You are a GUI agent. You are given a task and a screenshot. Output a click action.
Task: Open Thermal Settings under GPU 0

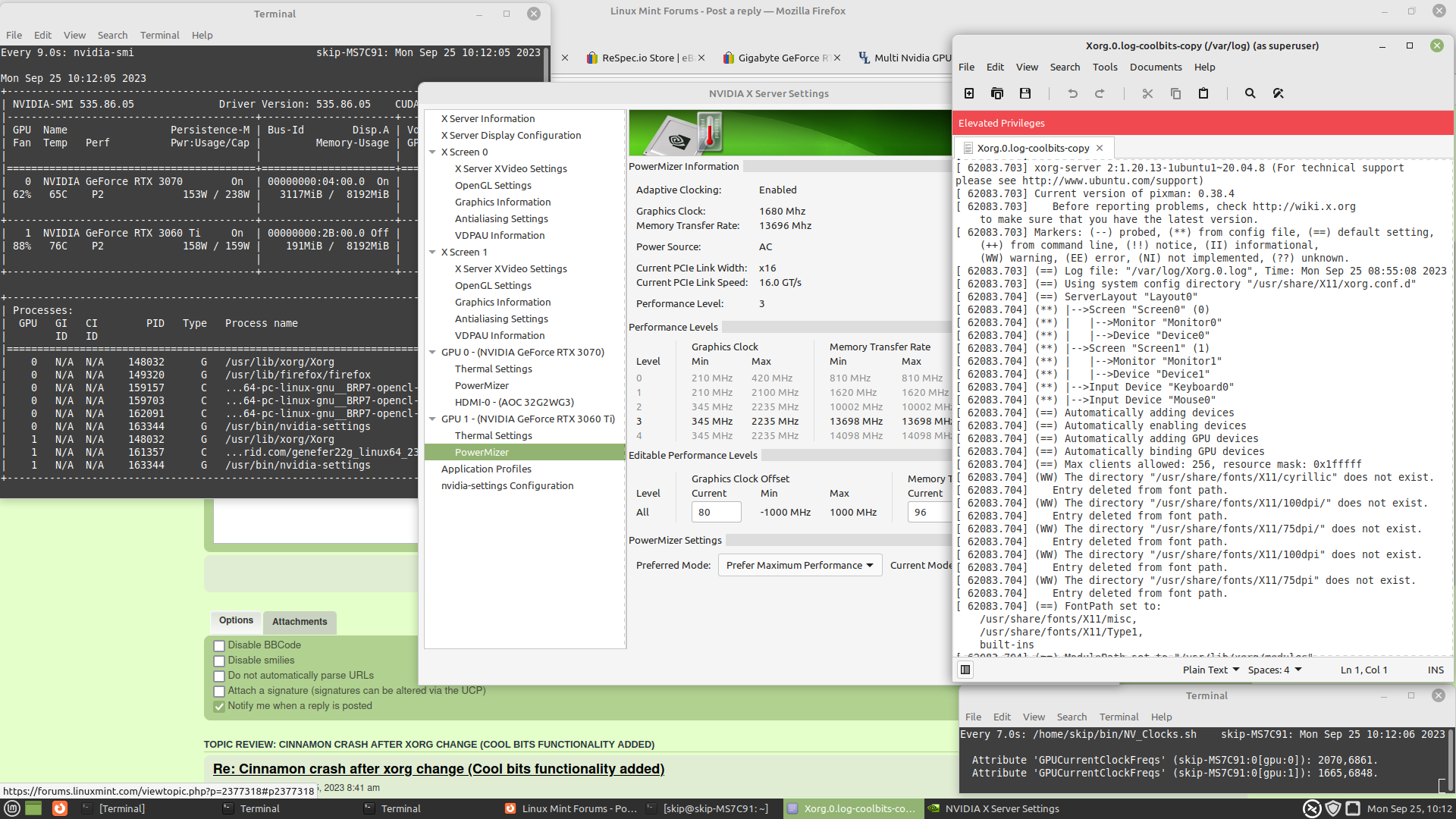(493, 369)
